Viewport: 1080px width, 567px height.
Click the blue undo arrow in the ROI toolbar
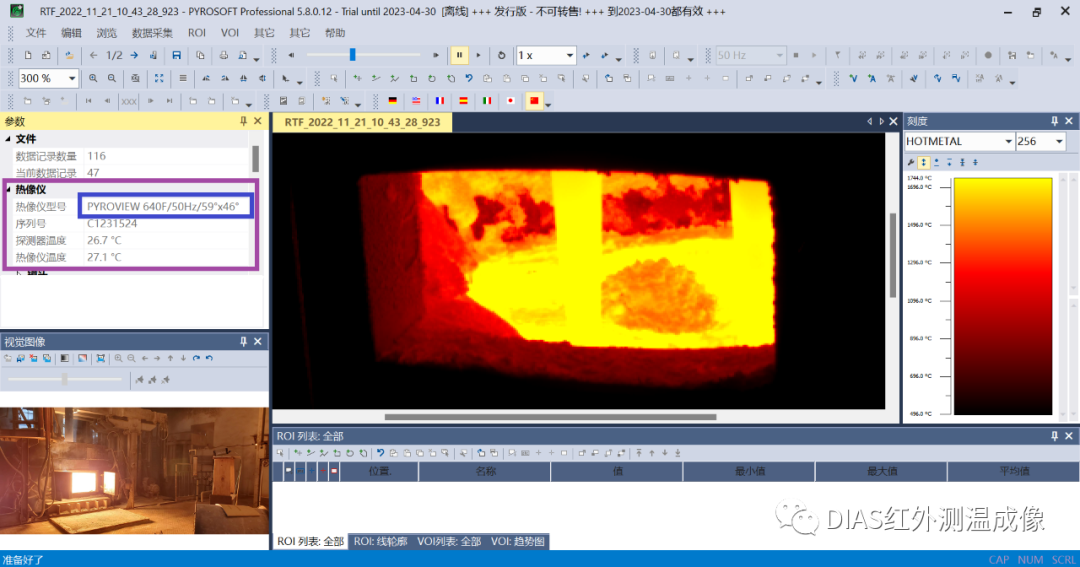click(469, 79)
